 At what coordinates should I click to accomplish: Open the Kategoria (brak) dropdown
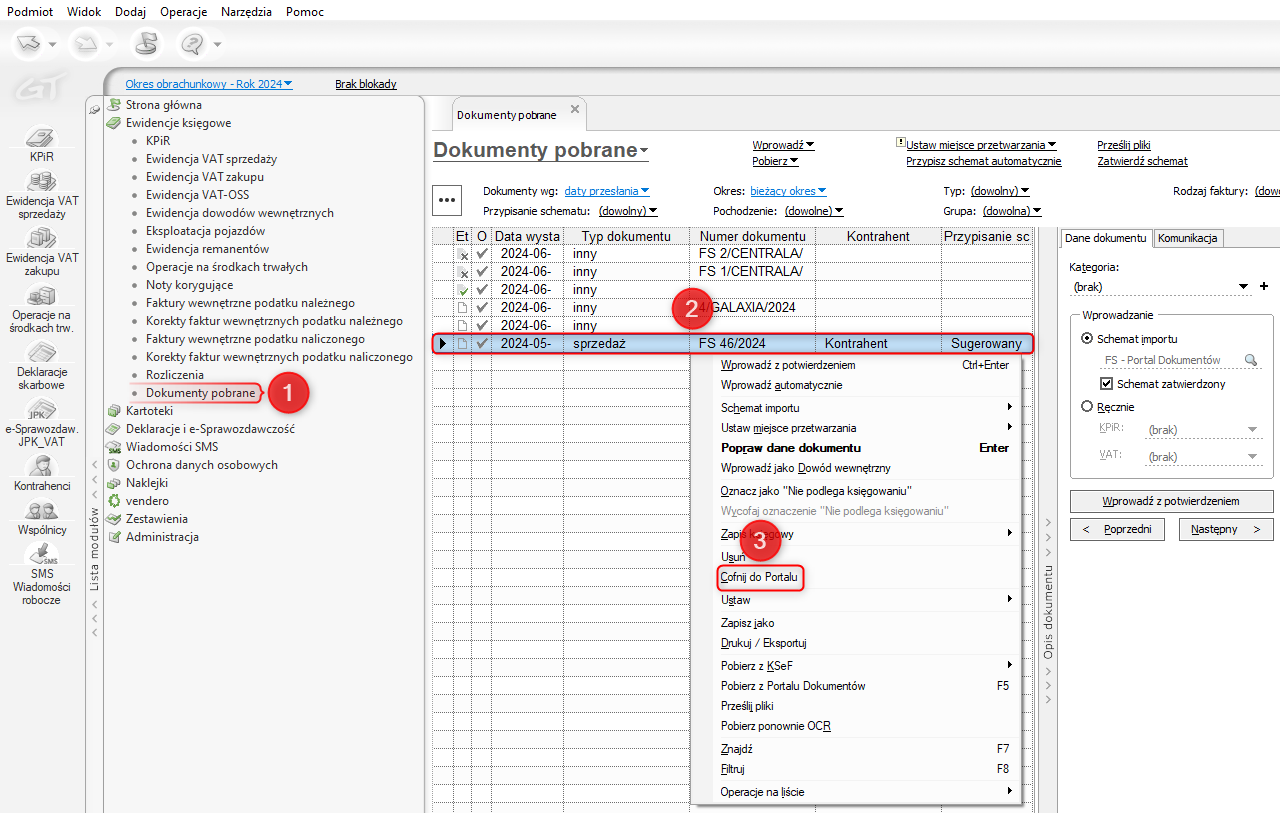(1244, 287)
